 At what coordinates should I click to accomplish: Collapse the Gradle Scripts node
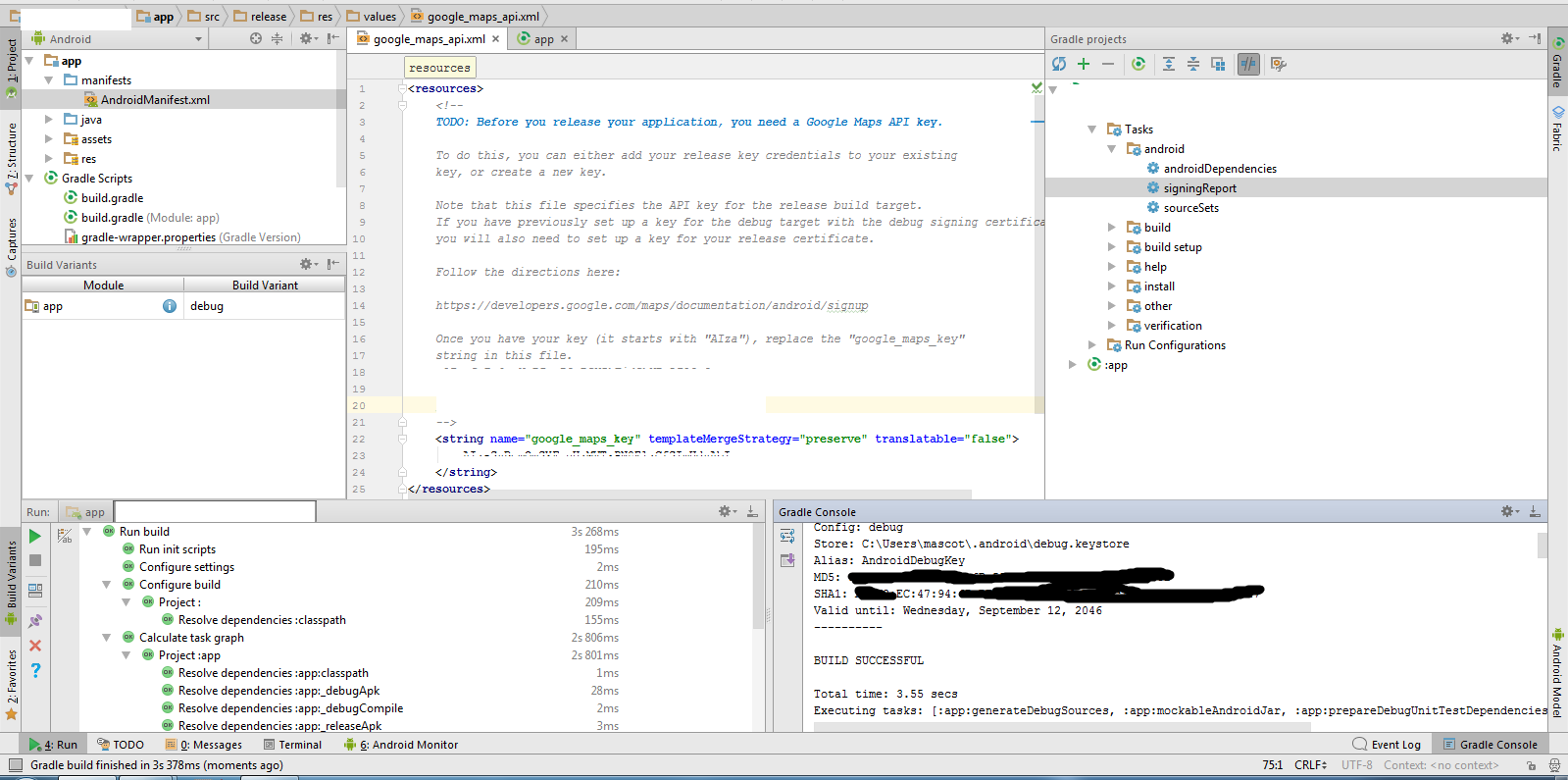29,179
